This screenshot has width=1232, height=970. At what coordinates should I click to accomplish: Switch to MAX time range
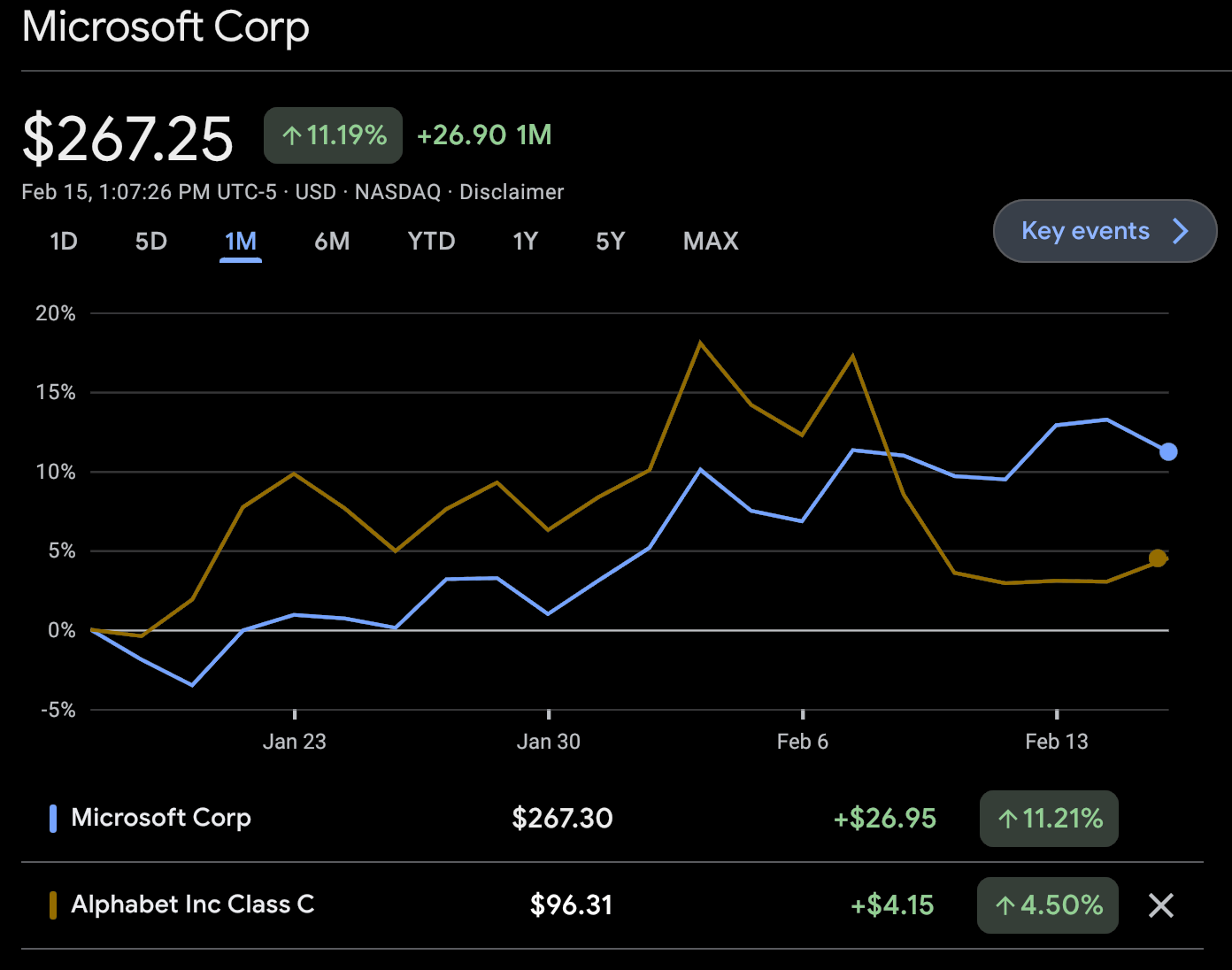pos(711,242)
